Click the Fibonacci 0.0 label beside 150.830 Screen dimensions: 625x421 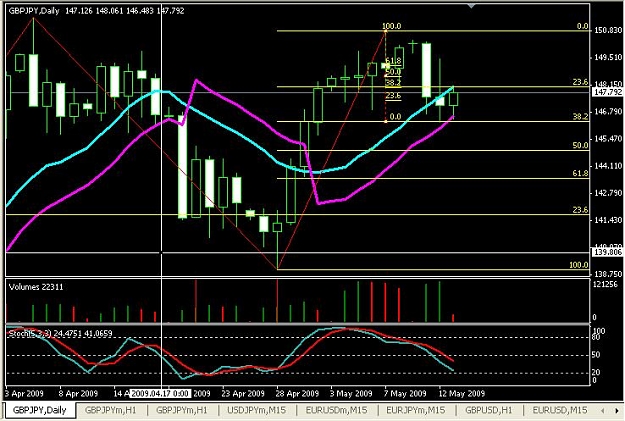click(x=582, y=26)
